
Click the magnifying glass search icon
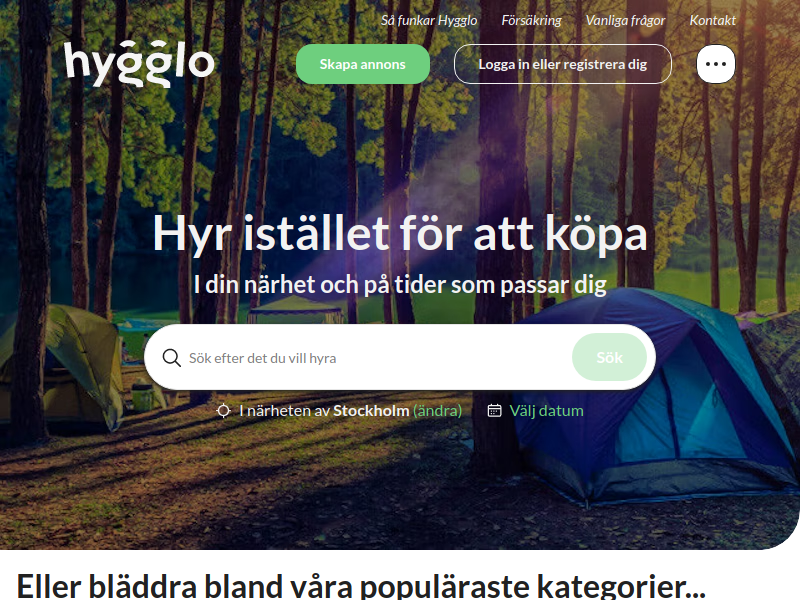[171, 358]
